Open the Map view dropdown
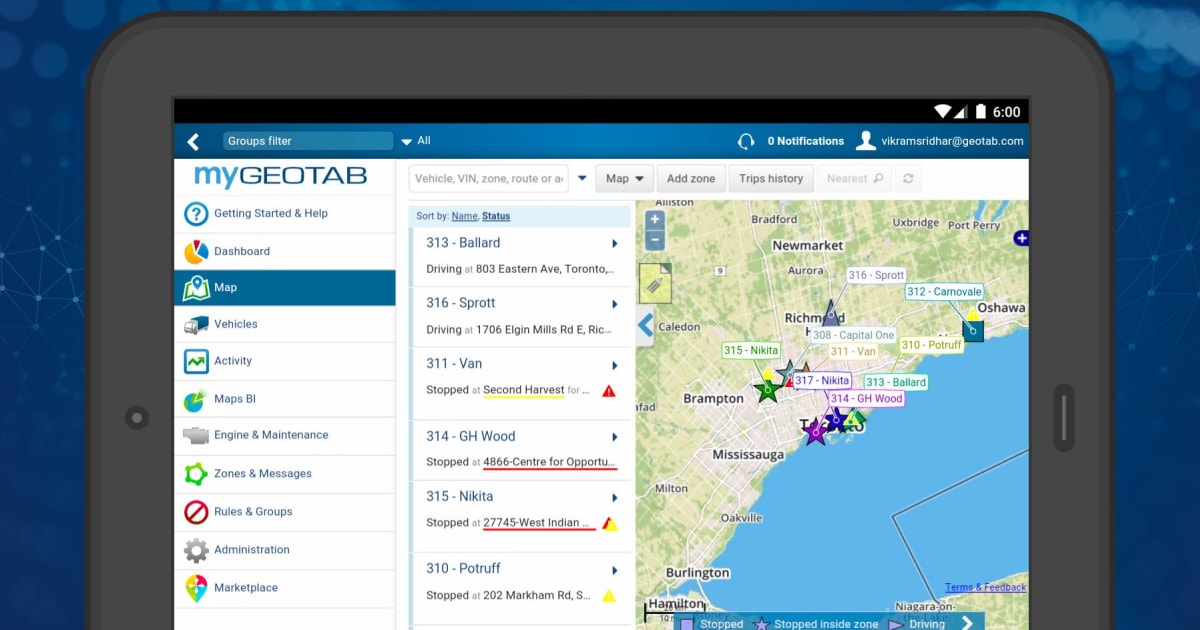Screen dimensions: 1200x630 pyautogui.click(x=624, y=178)
